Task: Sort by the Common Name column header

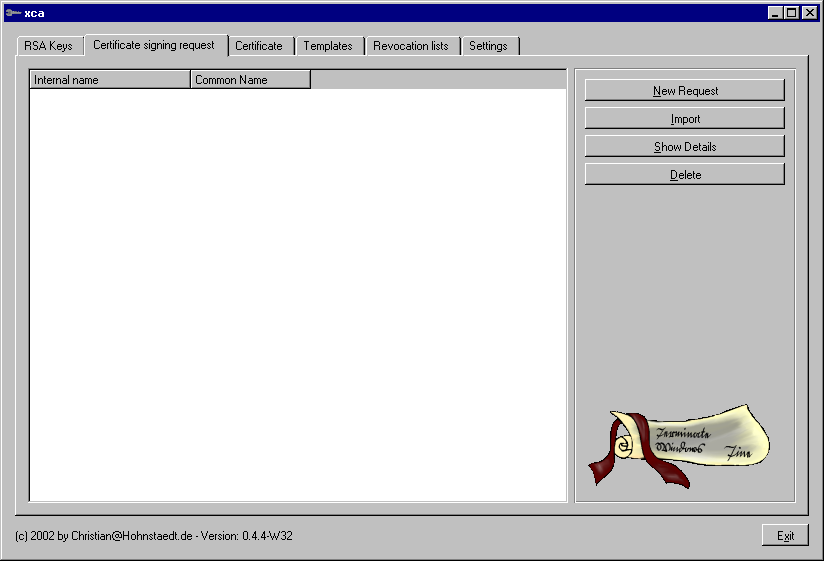Action: 250,80
